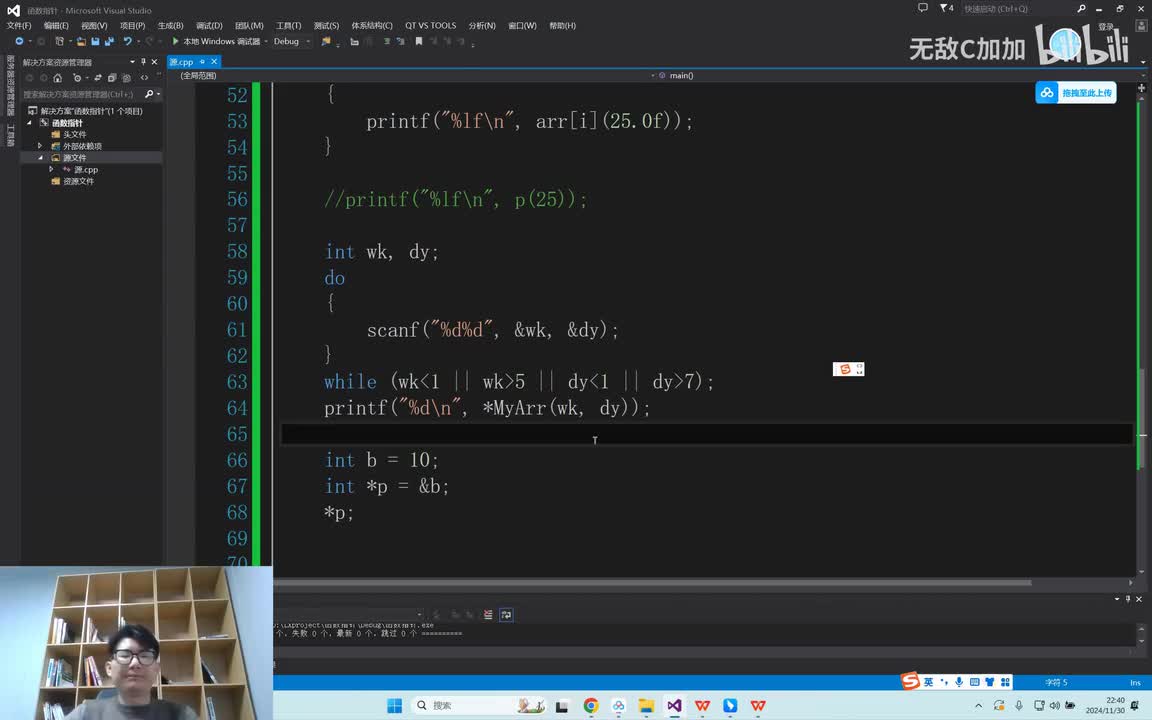Toggle word wrap in the Output panel
This screenshot has width=1152, height=720.
coord(506,615)
